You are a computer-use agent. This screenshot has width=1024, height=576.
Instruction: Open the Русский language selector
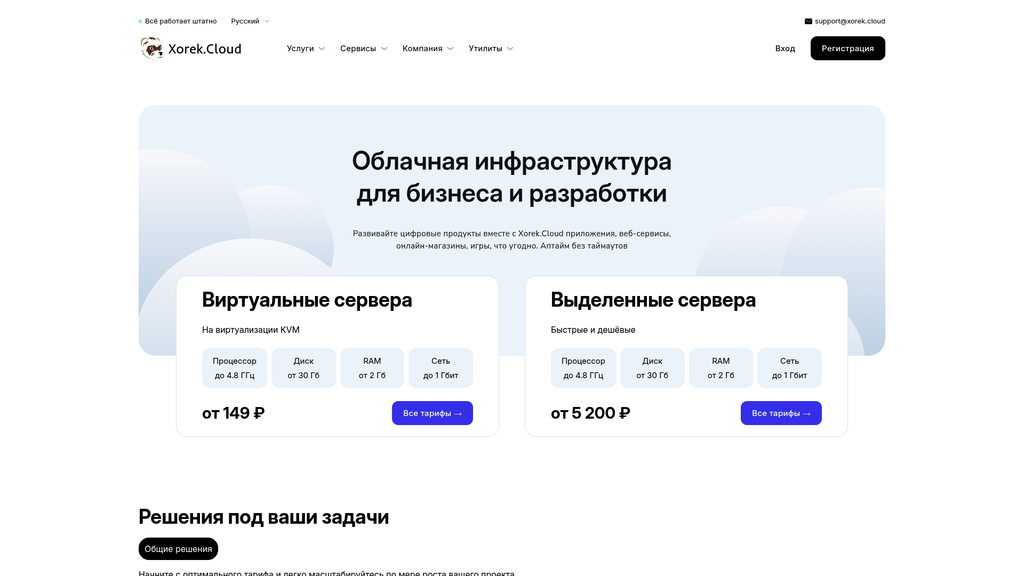point(247,20)
